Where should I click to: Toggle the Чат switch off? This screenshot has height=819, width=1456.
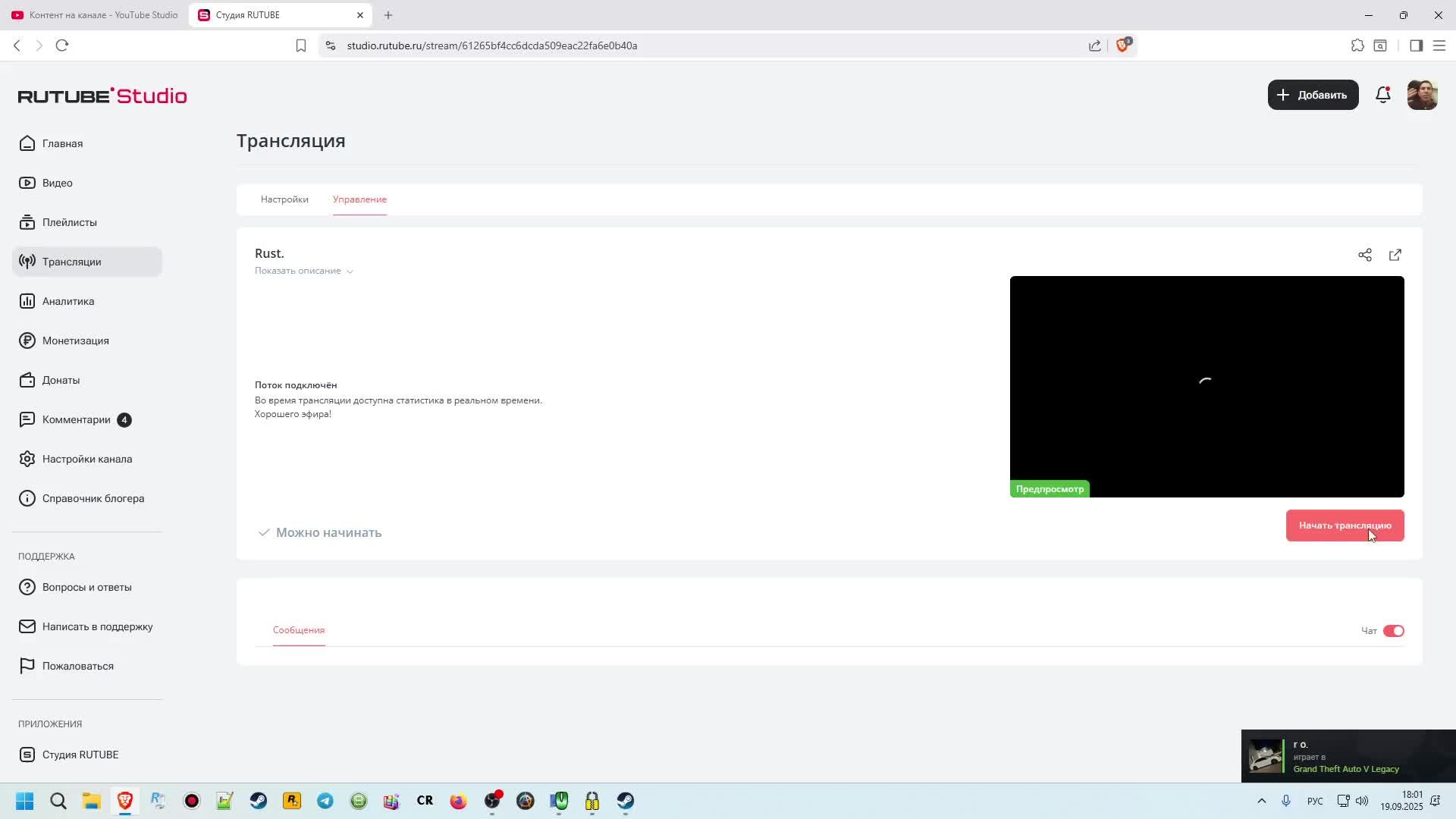pyautogui.click(x=1393, y=631)
